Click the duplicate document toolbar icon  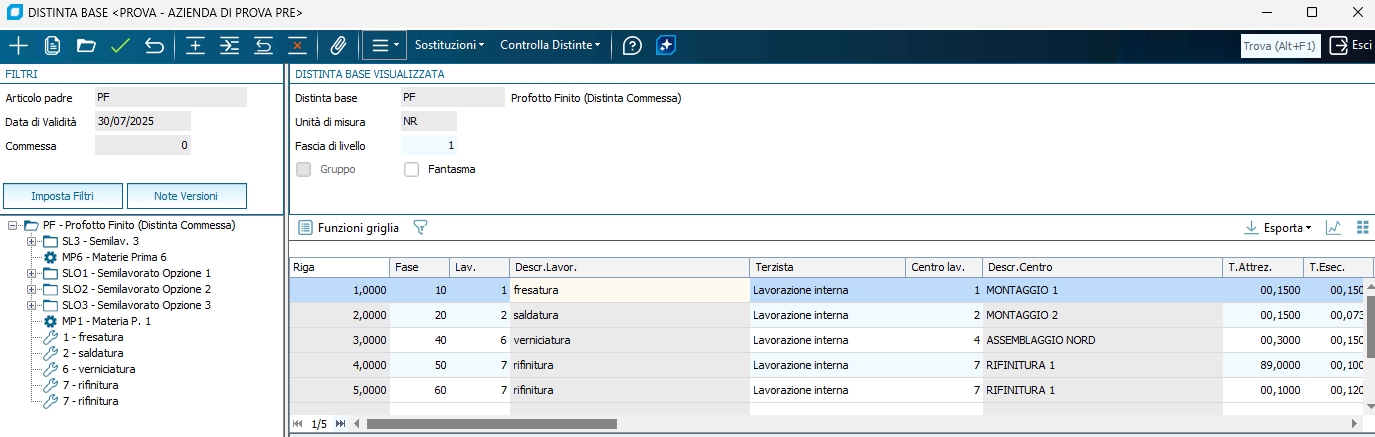pyautogui.click(x=53, y=45)
